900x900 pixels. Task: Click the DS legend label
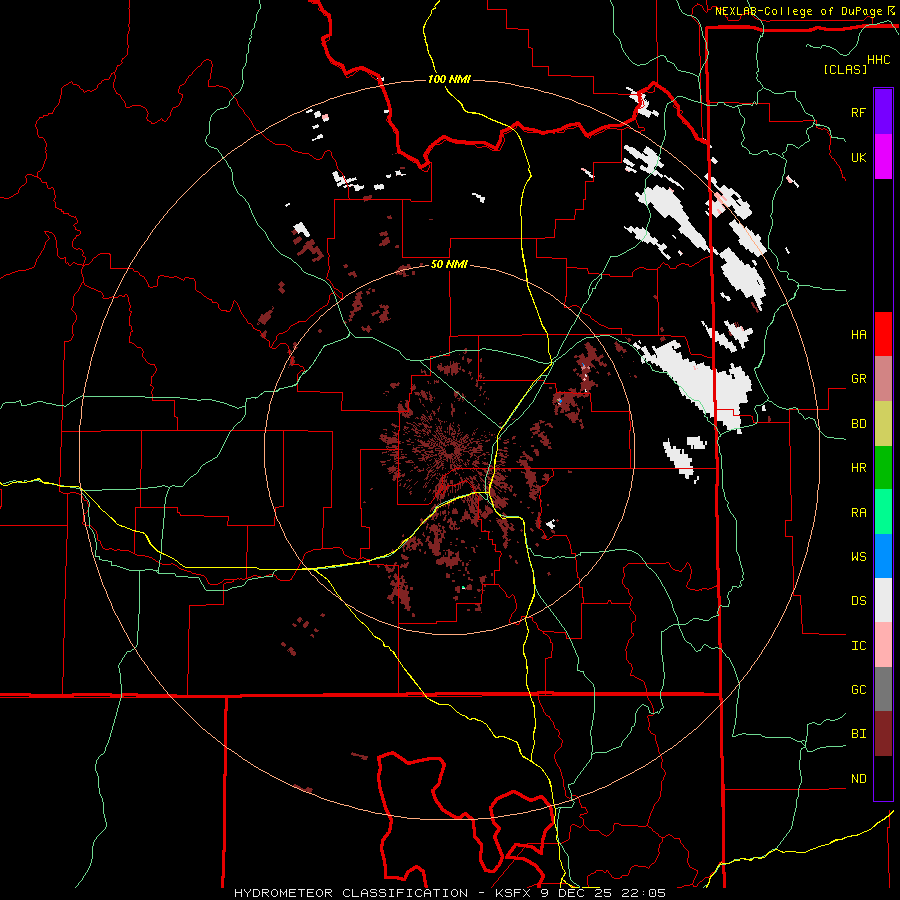click(x=858, y=601)
